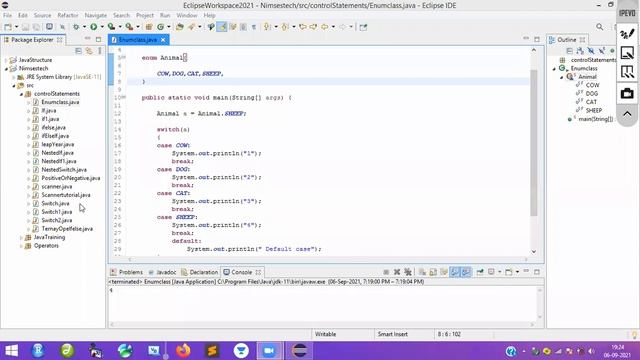Click the Firefox icon in the taskbar
Viewport: 640px width, 360px height.
coord(183,351)
